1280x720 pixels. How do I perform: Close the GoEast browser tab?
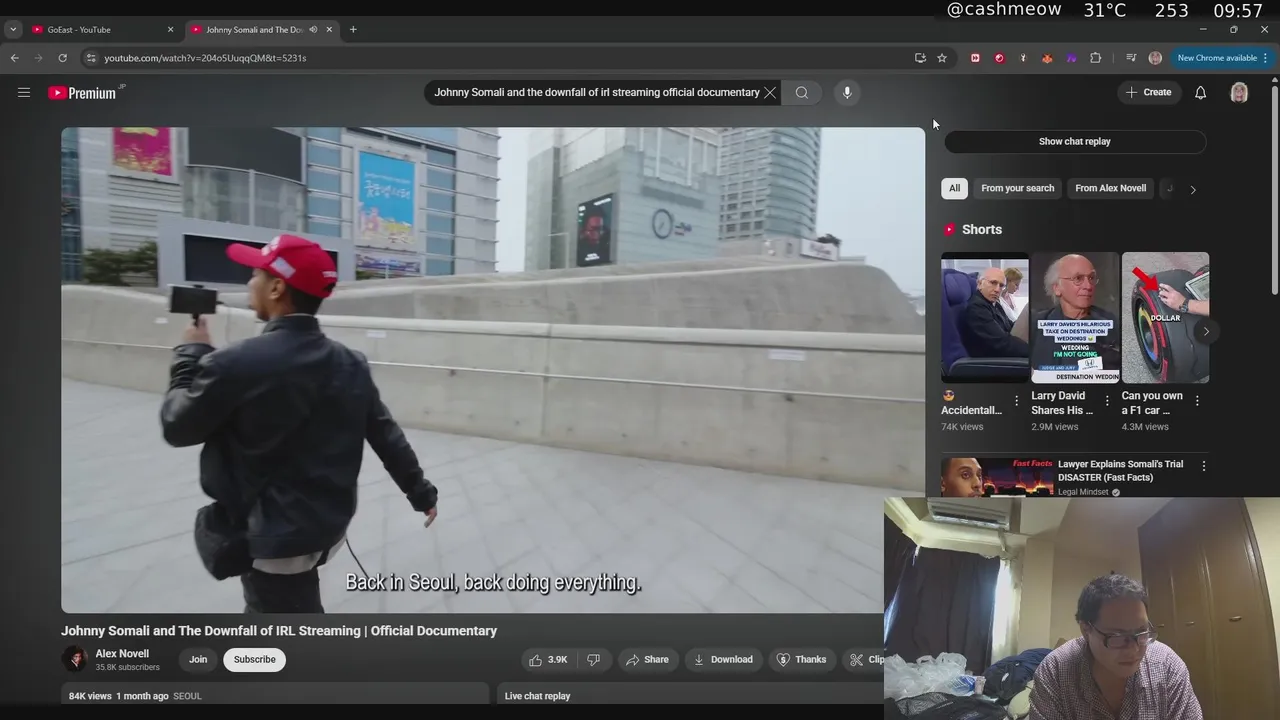click(x=170, y=30)
